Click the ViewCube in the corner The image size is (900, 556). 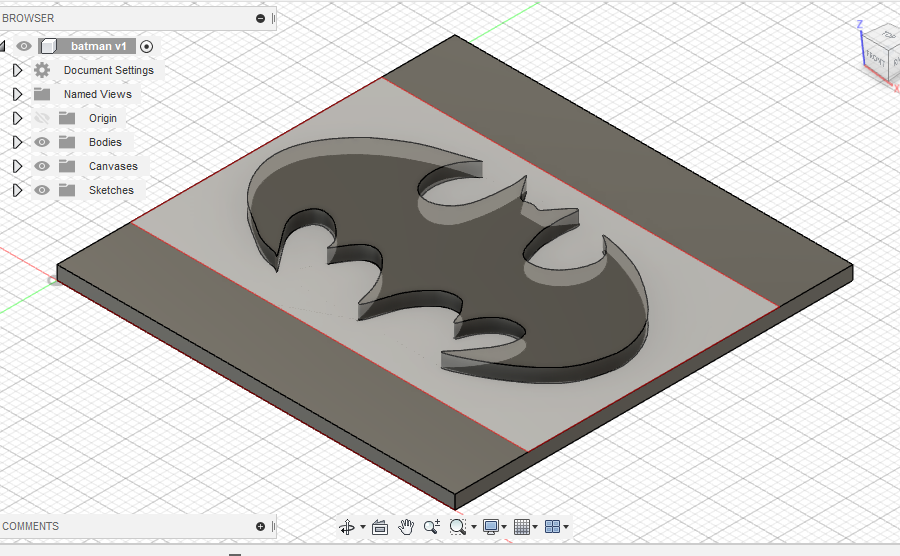(882, 55)
